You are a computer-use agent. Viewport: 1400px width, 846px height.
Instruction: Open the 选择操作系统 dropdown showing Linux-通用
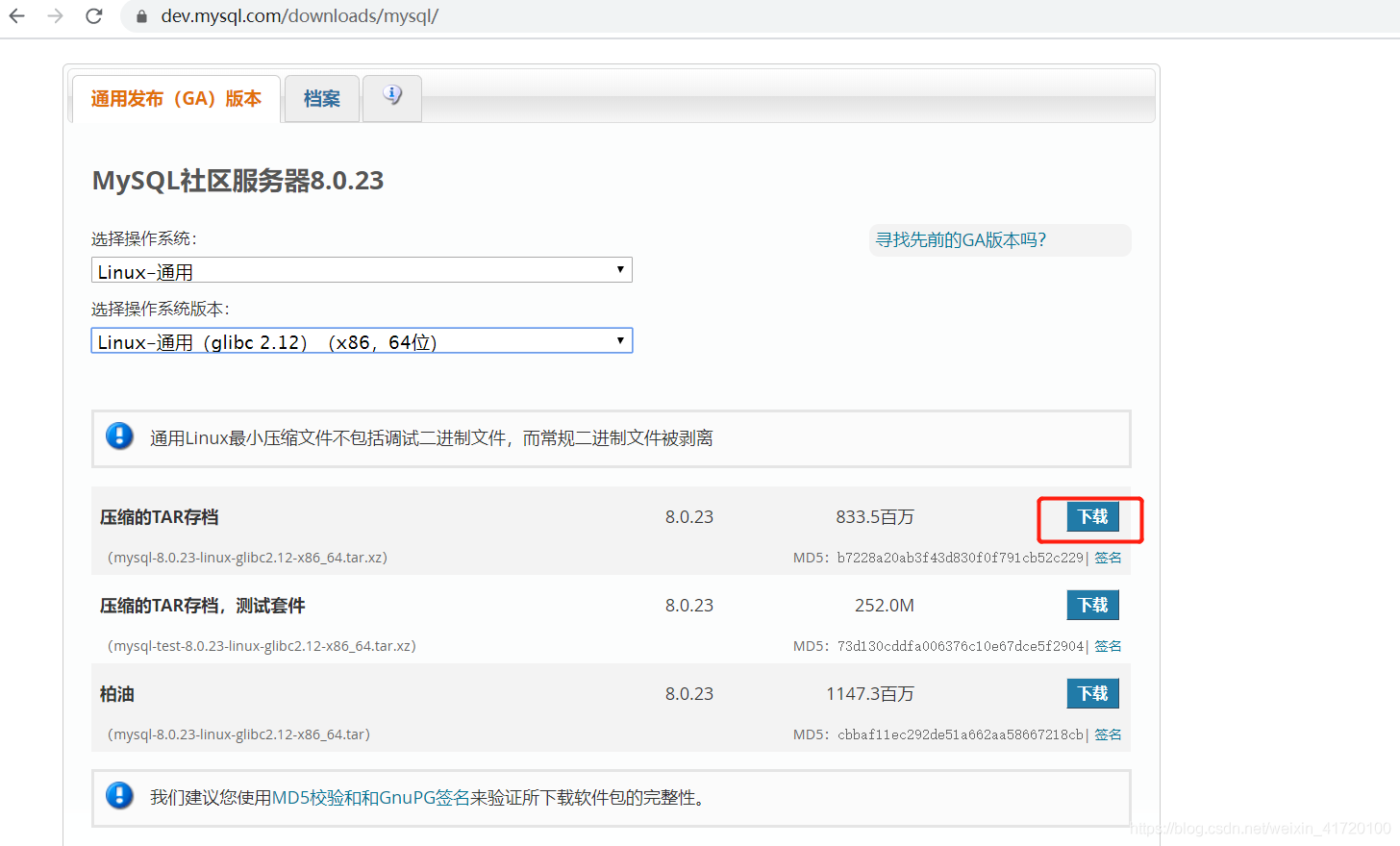point(362,270)
